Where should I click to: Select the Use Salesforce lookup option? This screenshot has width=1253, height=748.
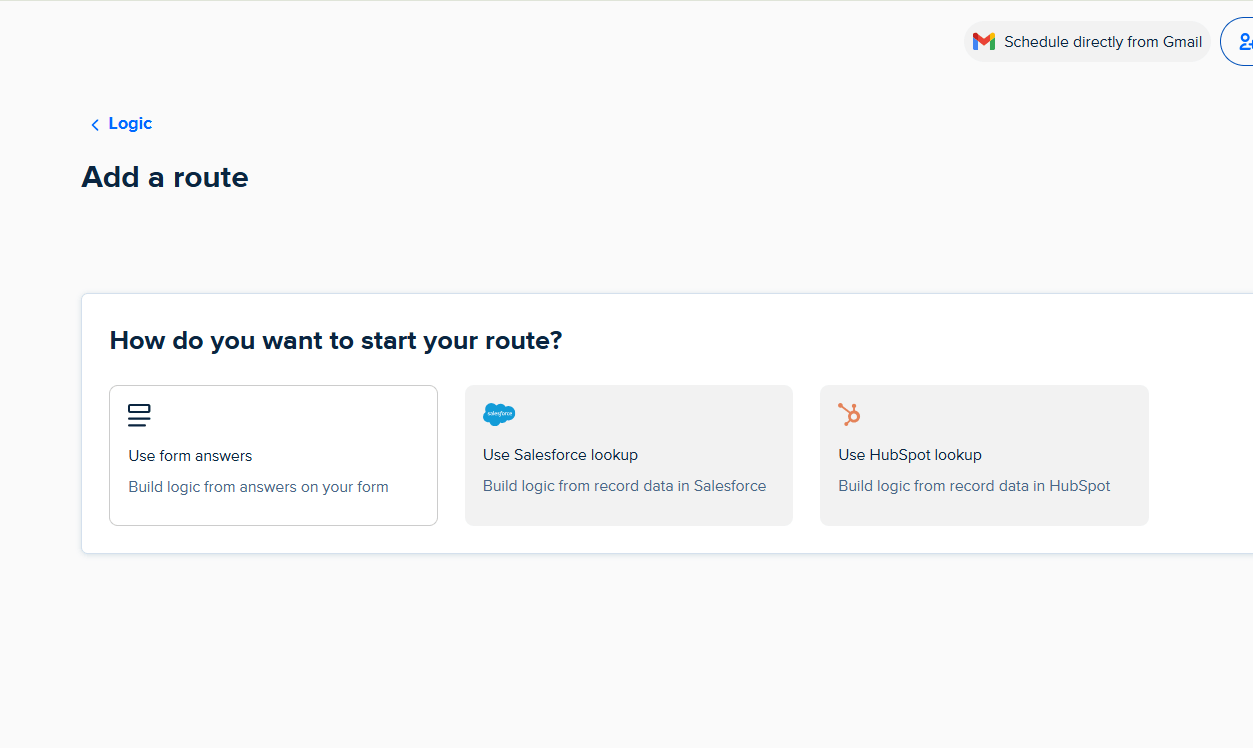(x=628, y=455)
